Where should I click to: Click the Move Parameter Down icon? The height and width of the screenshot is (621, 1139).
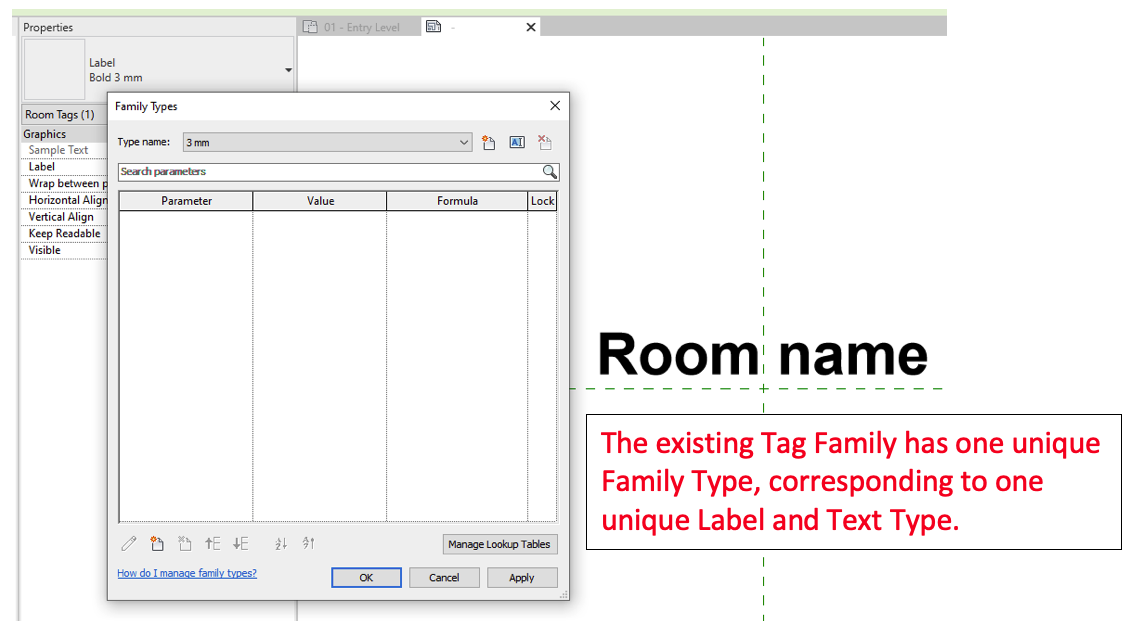coord(240,543)
